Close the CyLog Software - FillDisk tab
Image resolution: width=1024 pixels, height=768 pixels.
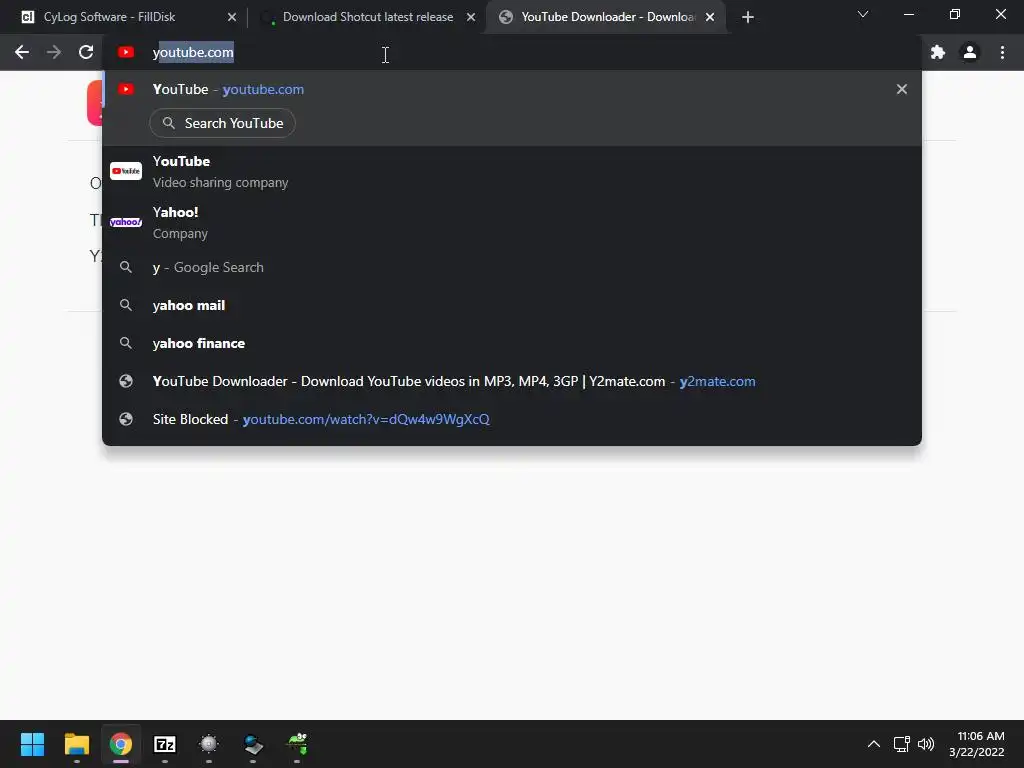point(232,17)
